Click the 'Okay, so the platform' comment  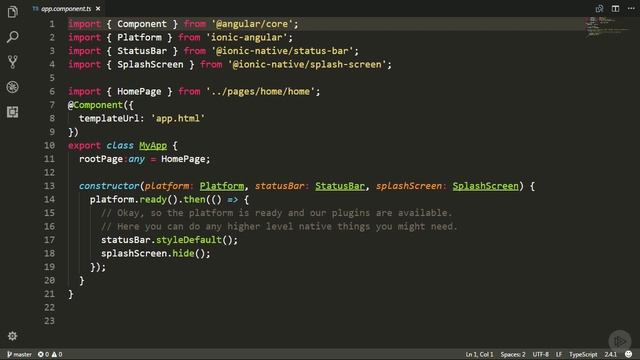(x=276, y=213)
